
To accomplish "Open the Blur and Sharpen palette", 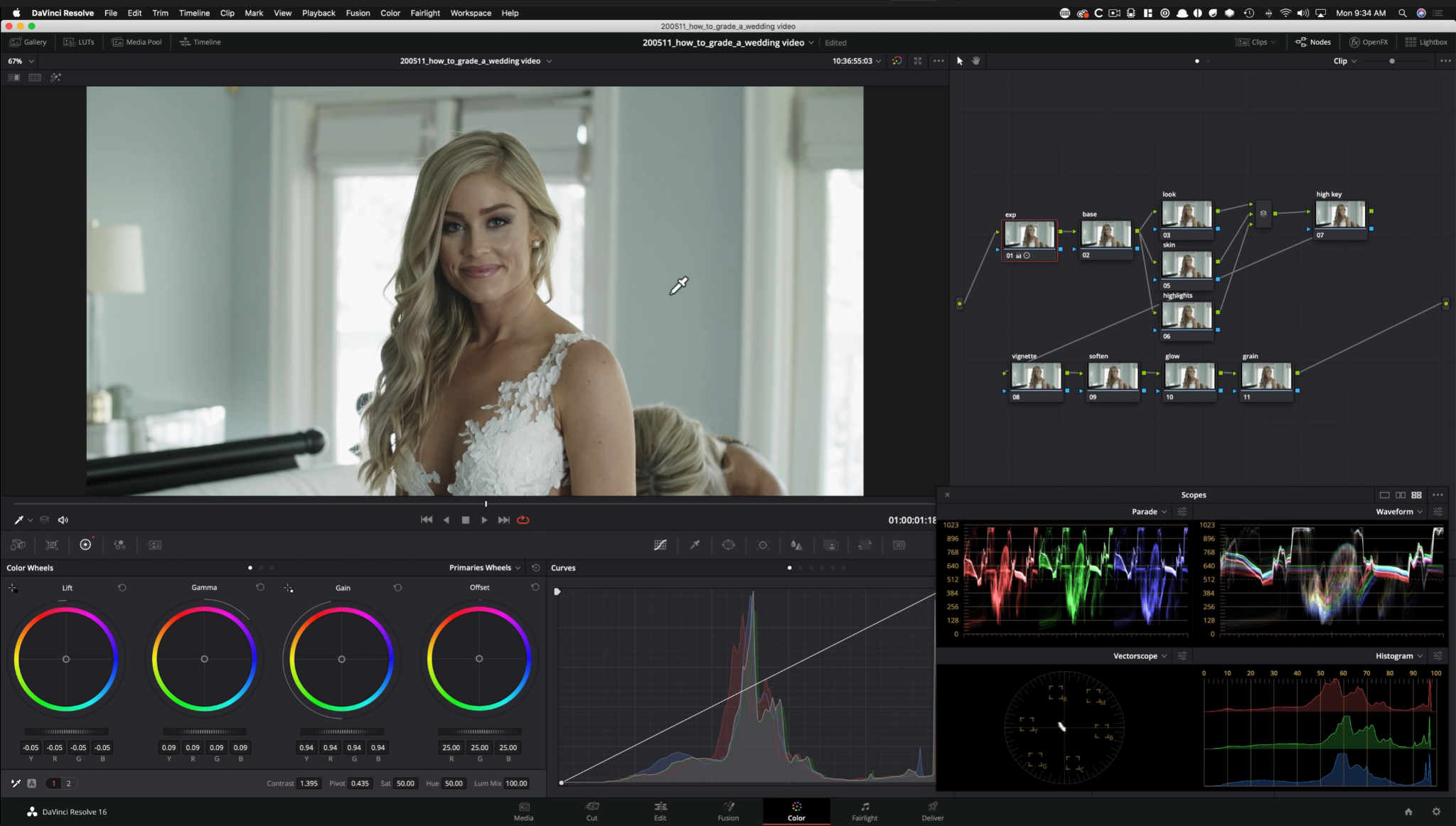I will [796, 545].
